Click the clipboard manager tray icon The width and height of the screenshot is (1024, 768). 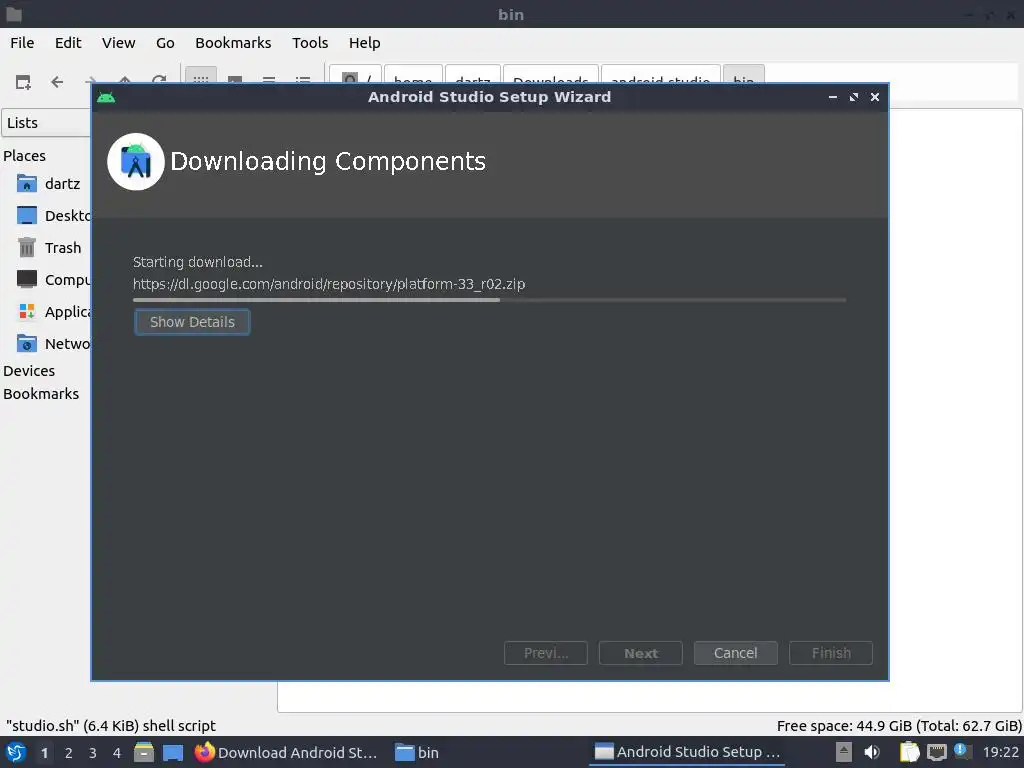[909, 752]
